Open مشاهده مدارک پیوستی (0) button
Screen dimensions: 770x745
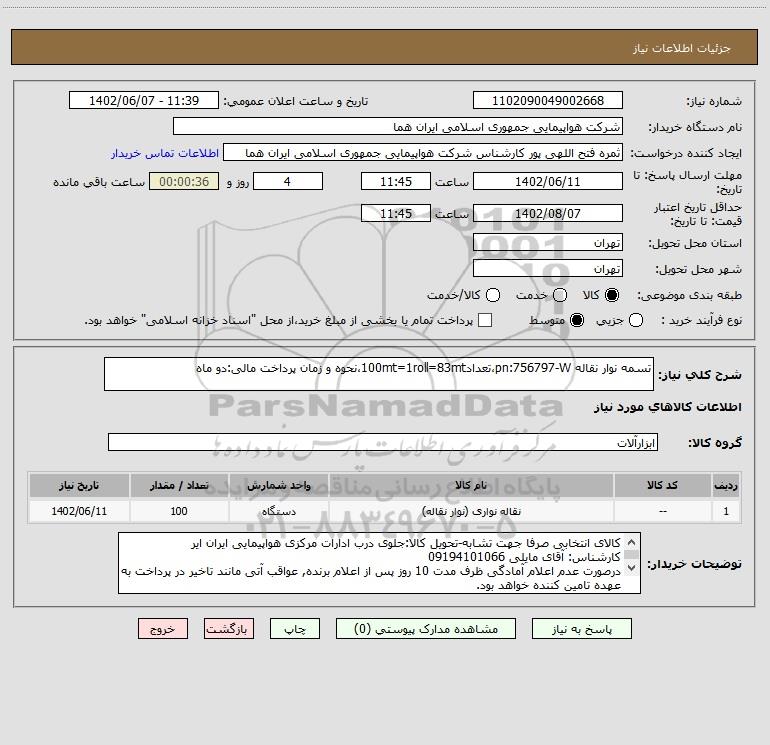click(x=426, y=629)
